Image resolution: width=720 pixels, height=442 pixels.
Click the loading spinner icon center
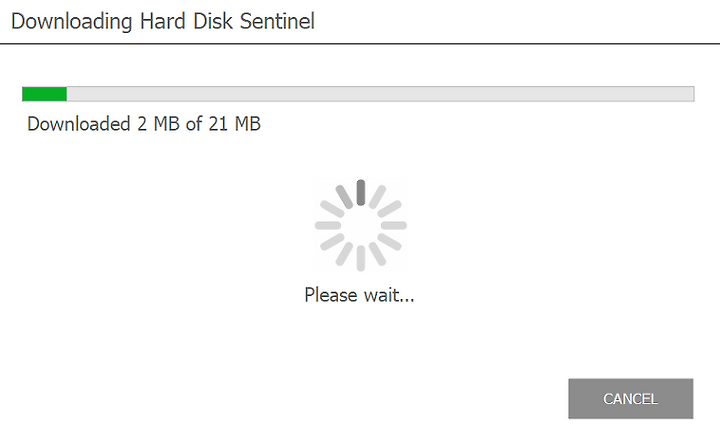(360, 225)
